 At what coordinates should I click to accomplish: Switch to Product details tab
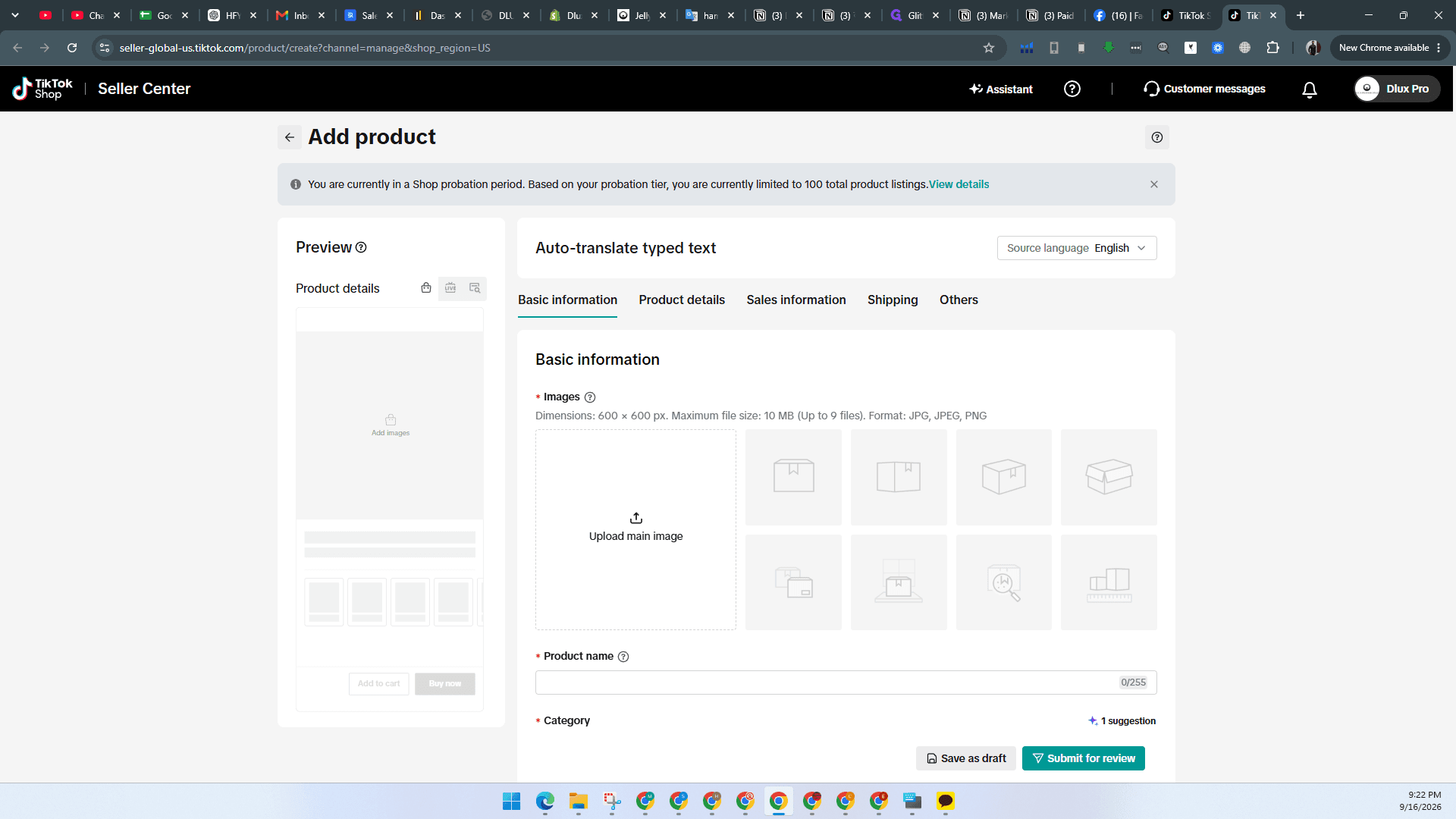(x=682, y=300)
